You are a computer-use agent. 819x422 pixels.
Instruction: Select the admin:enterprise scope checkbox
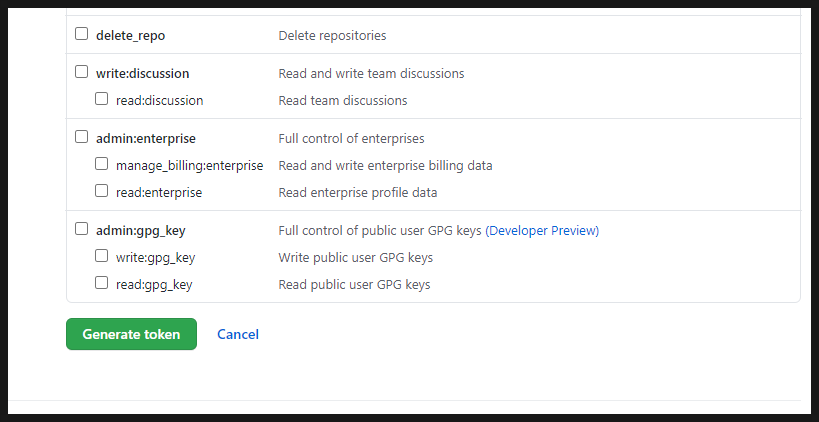point(81,137)
